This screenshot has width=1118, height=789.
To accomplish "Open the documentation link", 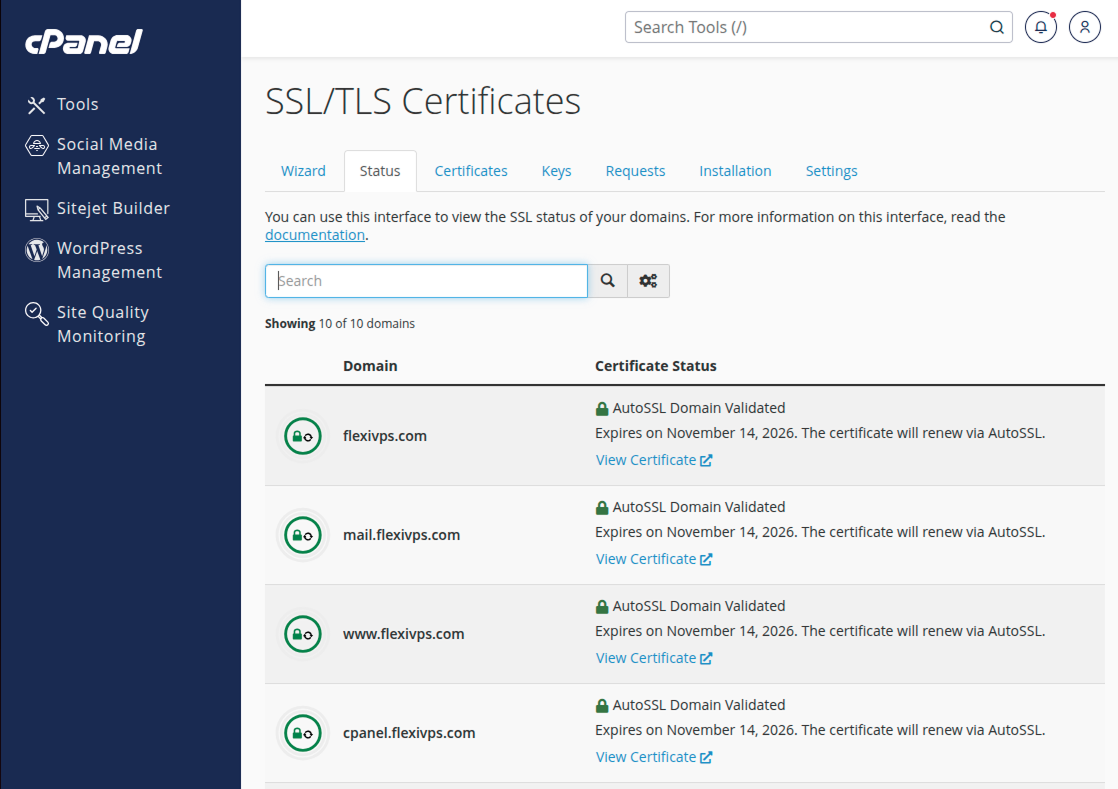I will (x=314, y=235).
